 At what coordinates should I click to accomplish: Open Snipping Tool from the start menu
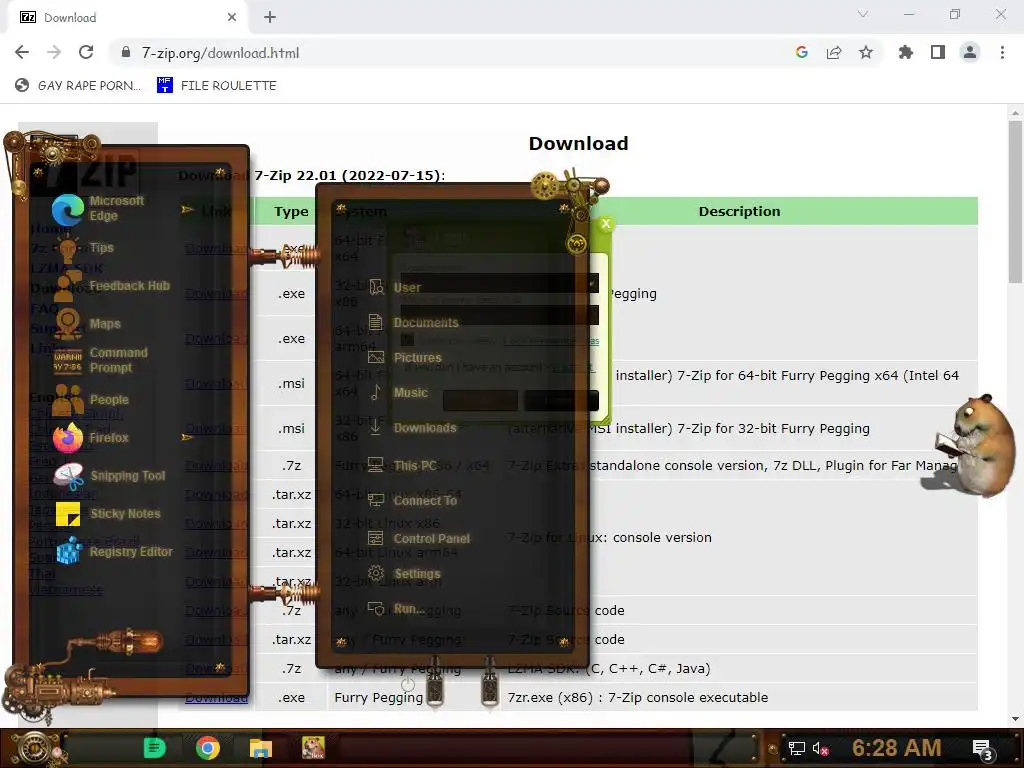[110, 476]
